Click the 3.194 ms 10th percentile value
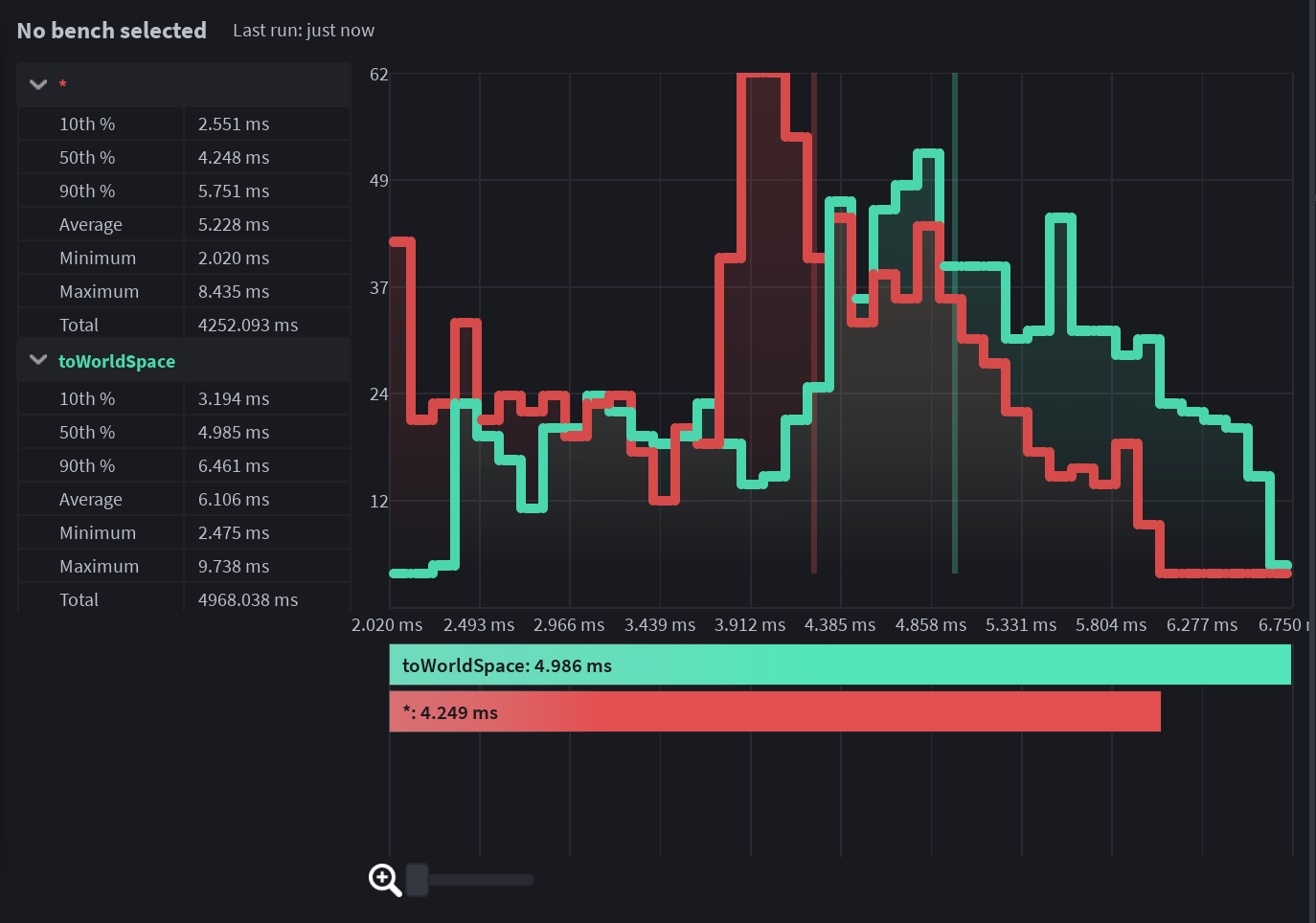 click(234, 399)
